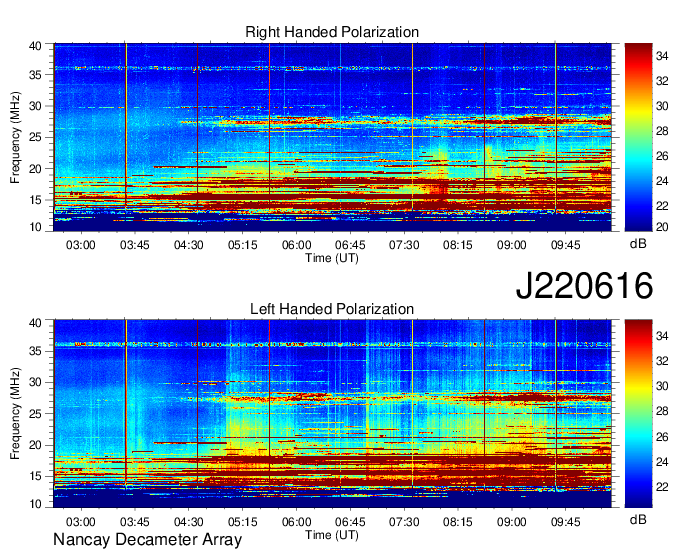The width and height of the screenshot is (680, 552).
Task: Select the J220616 observation label
Action: 584,285
